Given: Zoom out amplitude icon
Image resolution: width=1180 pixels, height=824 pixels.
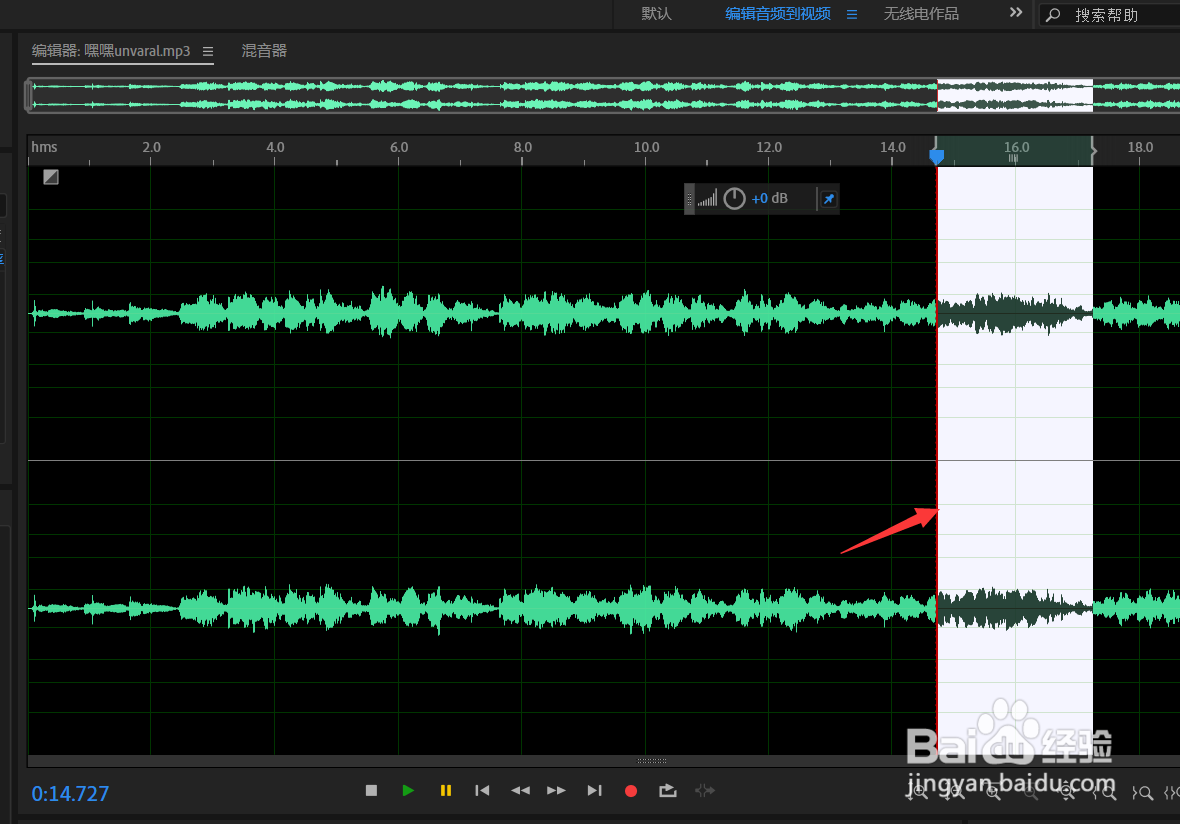Looking at the screenshot, I should pyautogui.click(x=954, y=792).
